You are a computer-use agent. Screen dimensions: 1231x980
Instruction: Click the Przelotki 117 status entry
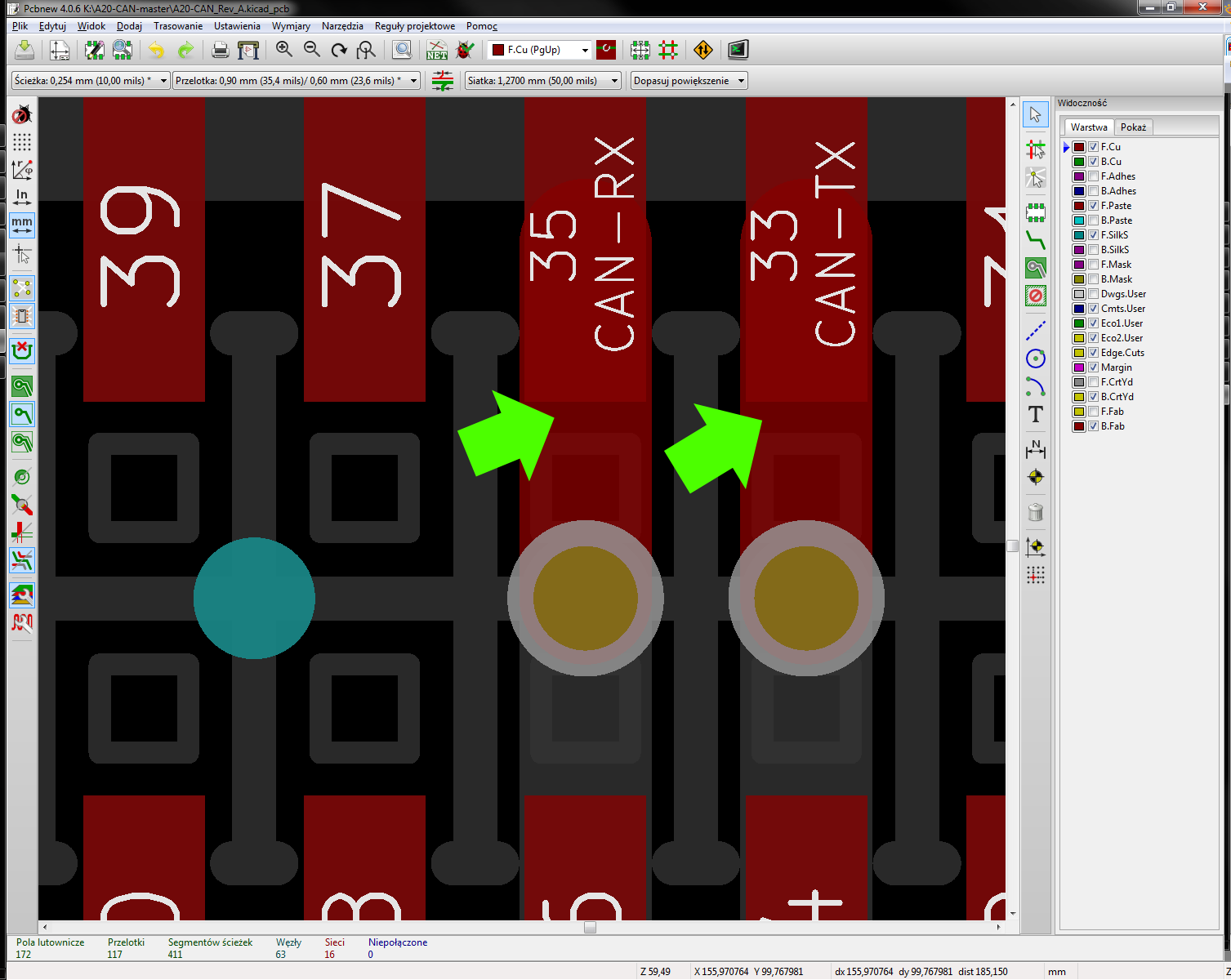click(x=126, y=948)
